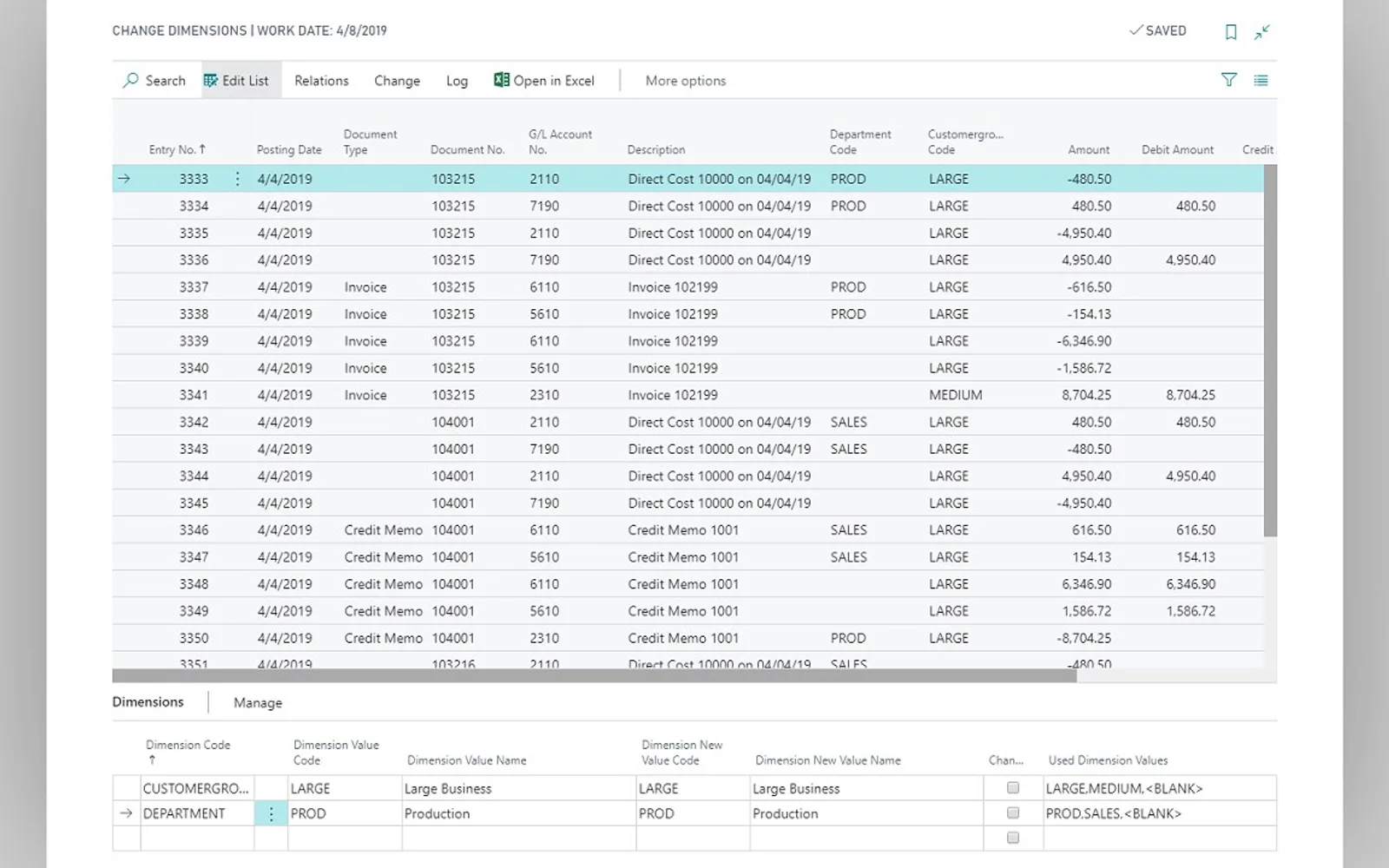
Task: Click amount 8,704.25 in Debit column
Action: [1190, 395]
